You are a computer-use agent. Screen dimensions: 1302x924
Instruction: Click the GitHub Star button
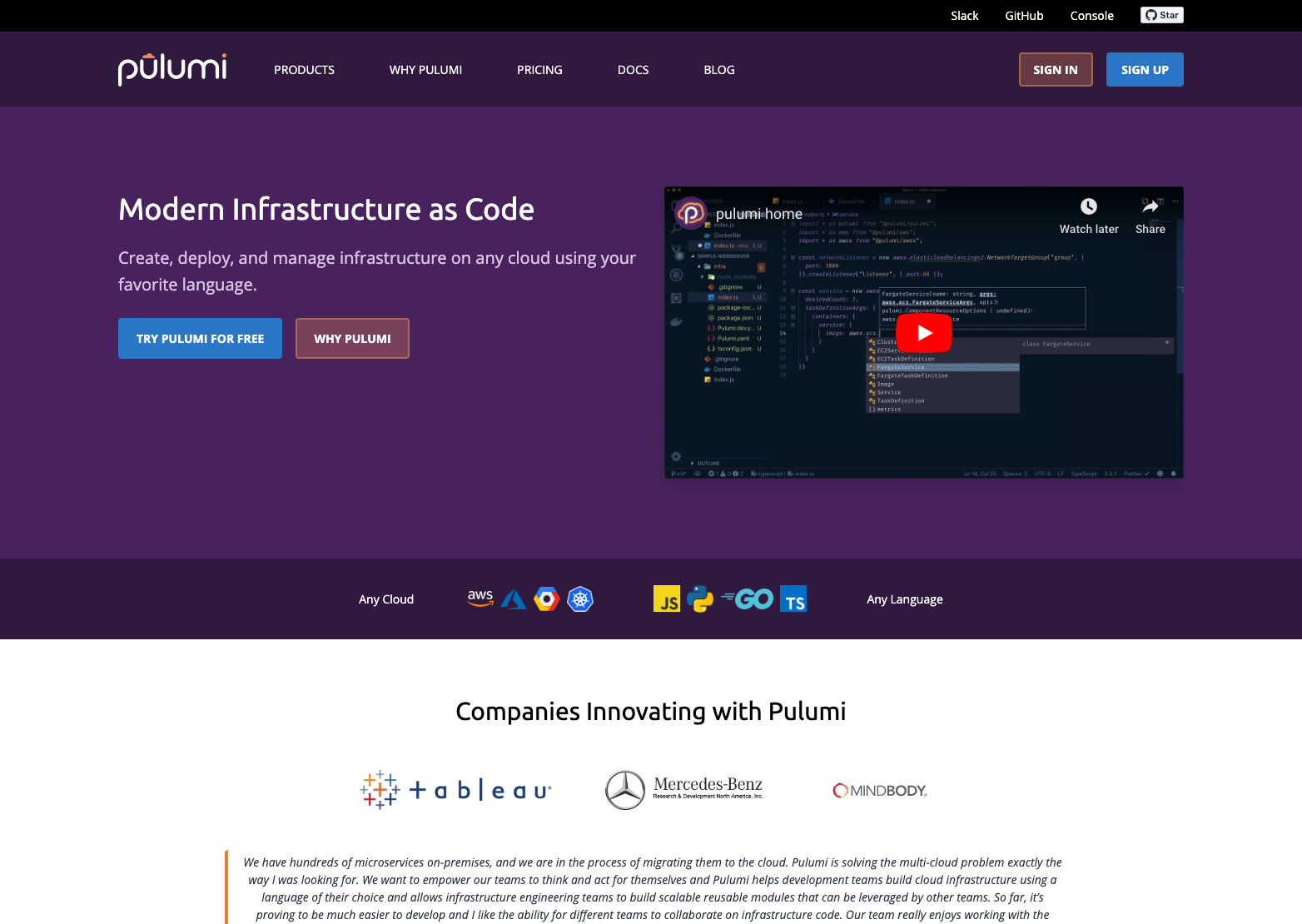tap(1162, 15)
